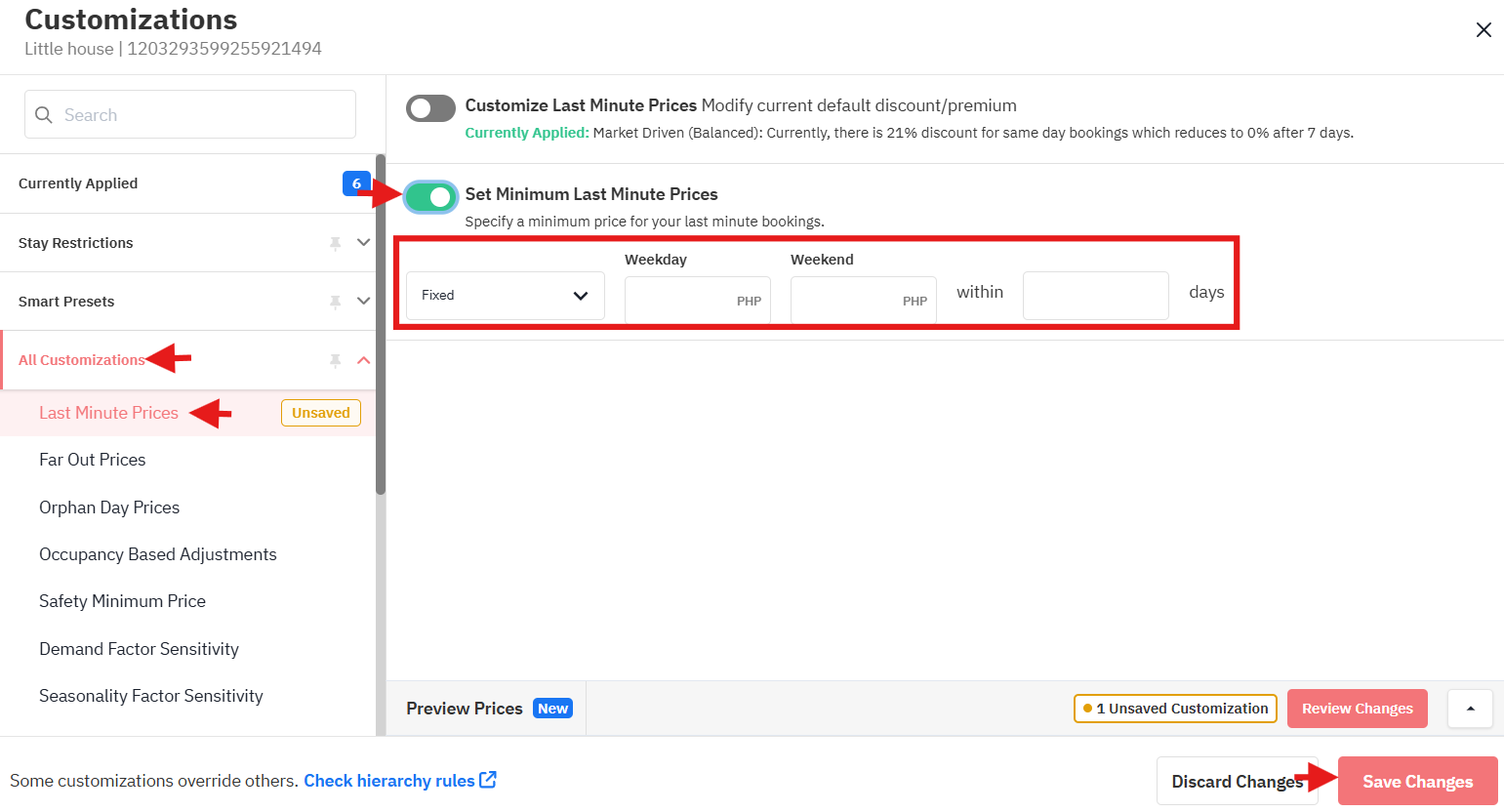Open the Fixed price type dropdown
This screenshot has width=1504, height=812.
pyautogui.click(x=506, y=296)
